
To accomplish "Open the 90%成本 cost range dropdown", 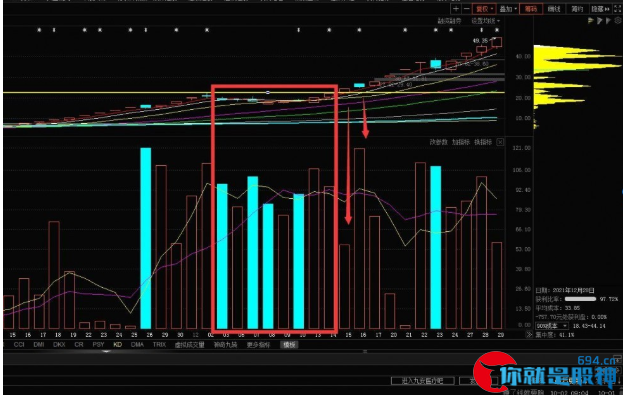I will (x=551, y=326).
